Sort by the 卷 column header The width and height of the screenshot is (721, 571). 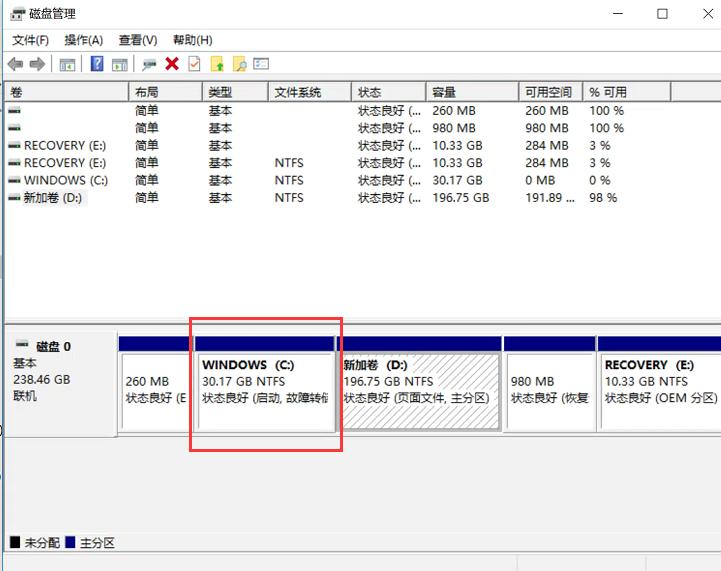point(66,92)
